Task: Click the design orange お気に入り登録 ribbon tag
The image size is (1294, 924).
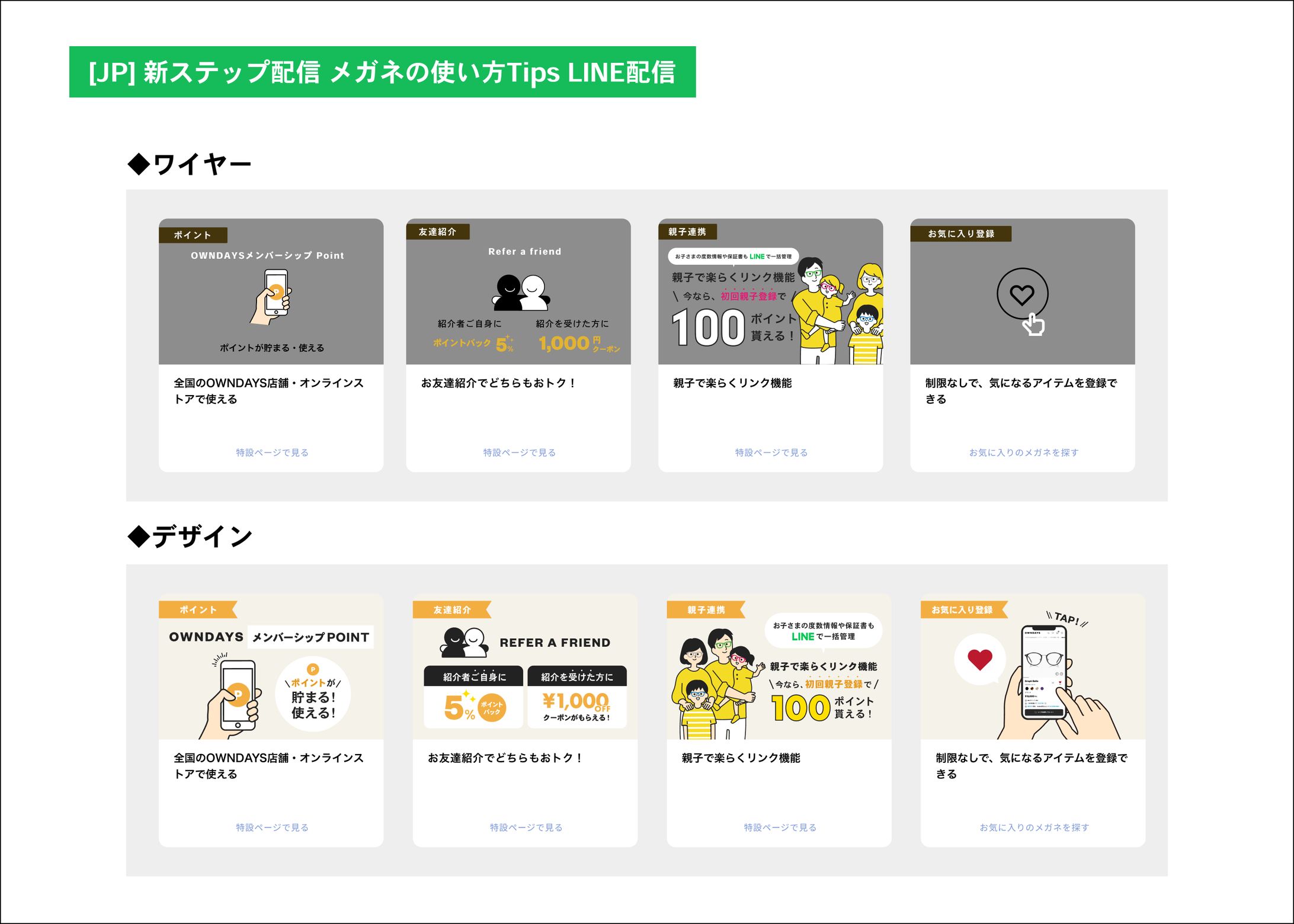Action: pyautogui.click(x=964, y=609)
